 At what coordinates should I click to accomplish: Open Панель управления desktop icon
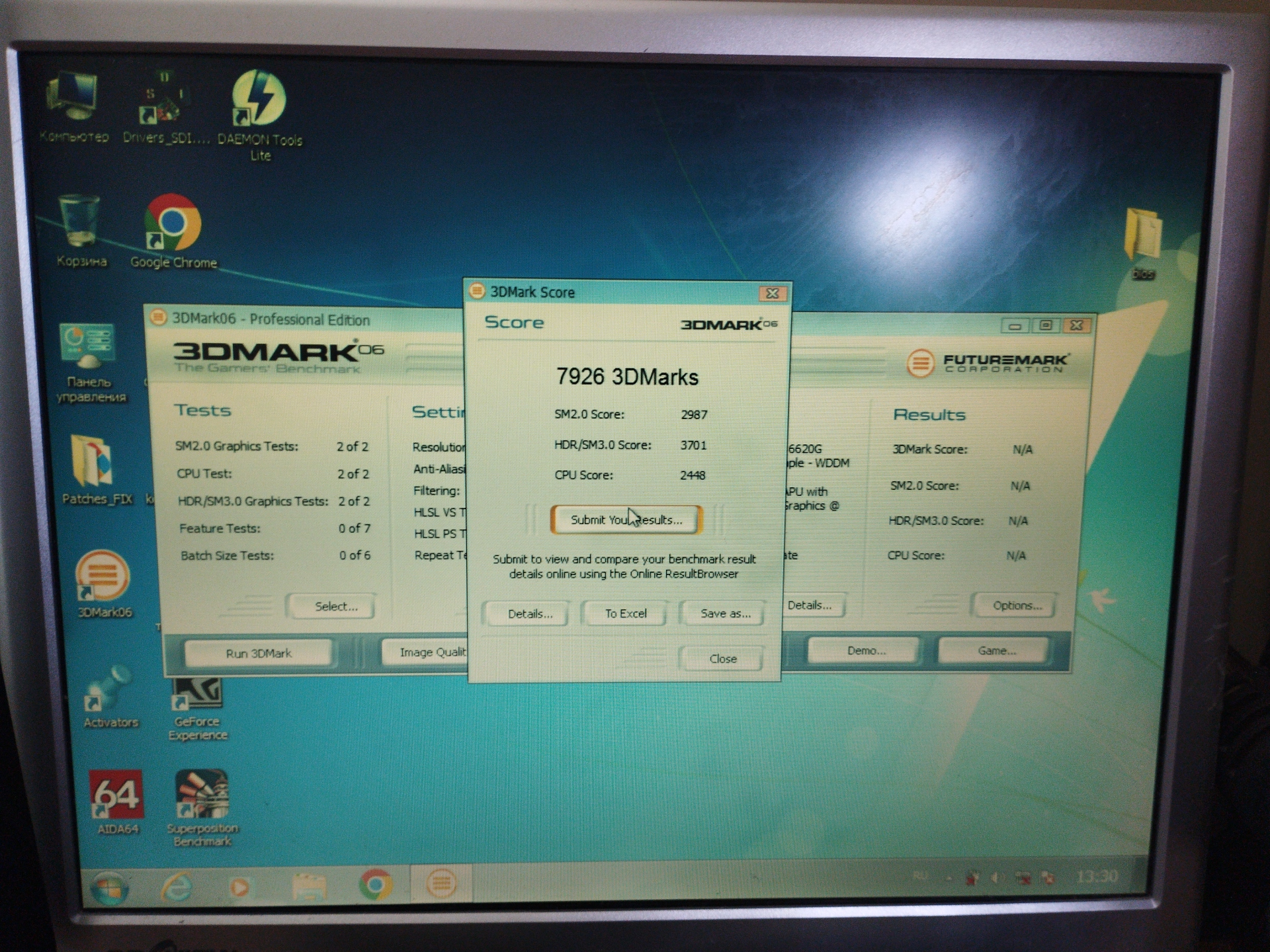pos(90,362)
